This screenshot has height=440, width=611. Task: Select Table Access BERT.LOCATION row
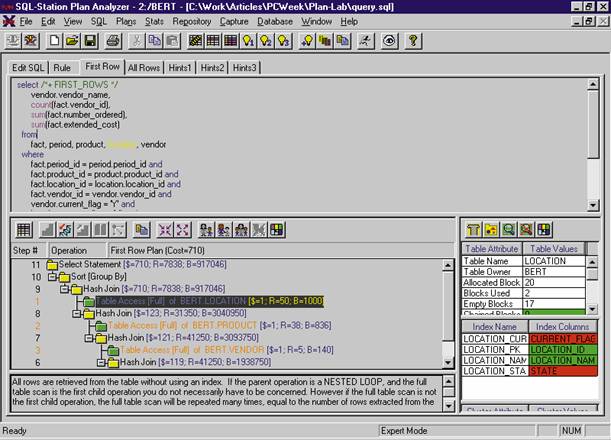point(210,301)
